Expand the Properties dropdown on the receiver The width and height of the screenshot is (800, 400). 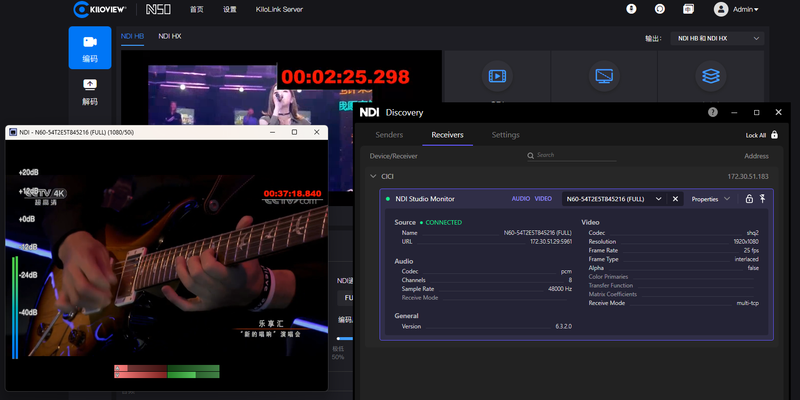[x=710, y=199]
